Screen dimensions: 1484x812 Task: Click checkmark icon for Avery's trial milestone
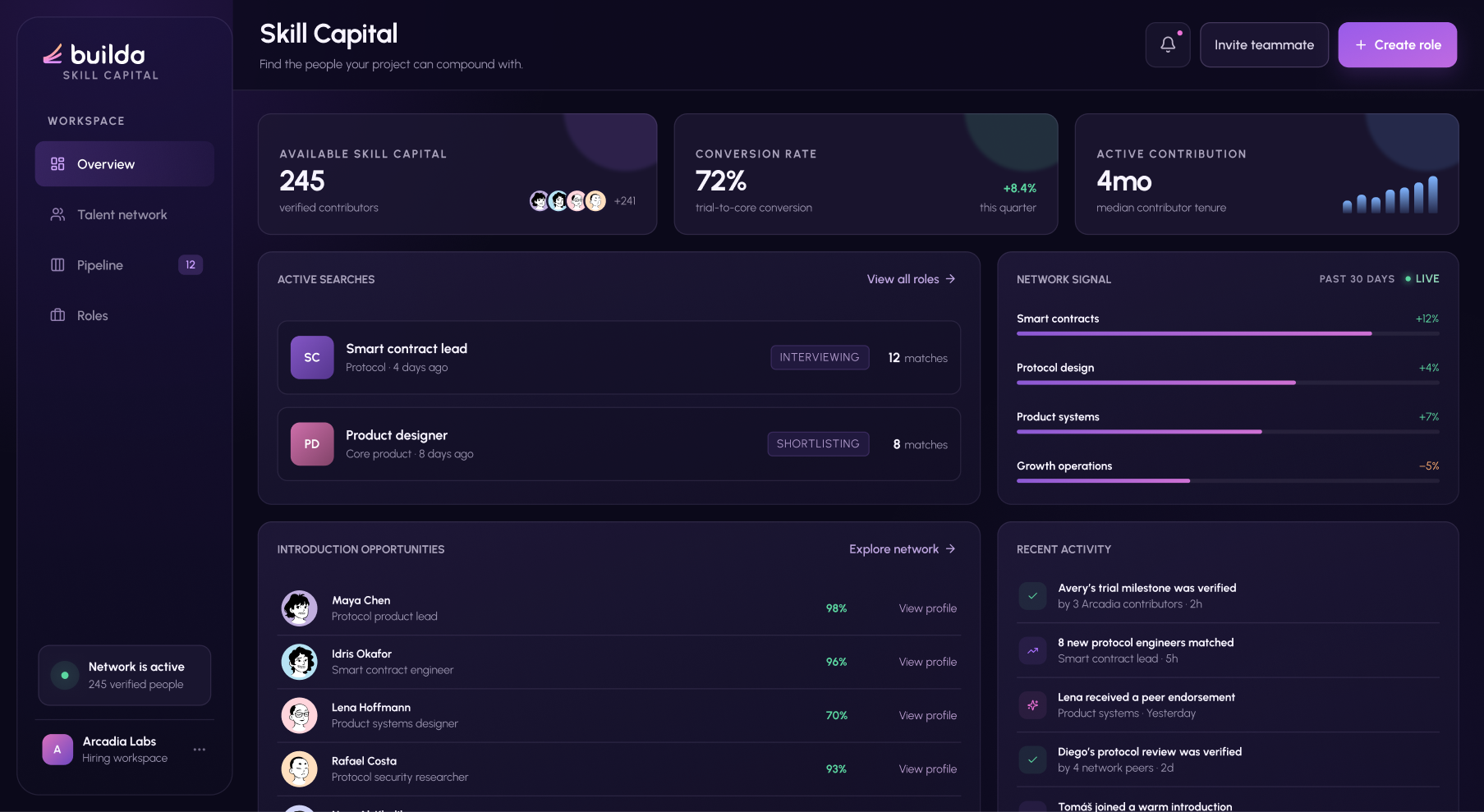(x=1032, y=596)
